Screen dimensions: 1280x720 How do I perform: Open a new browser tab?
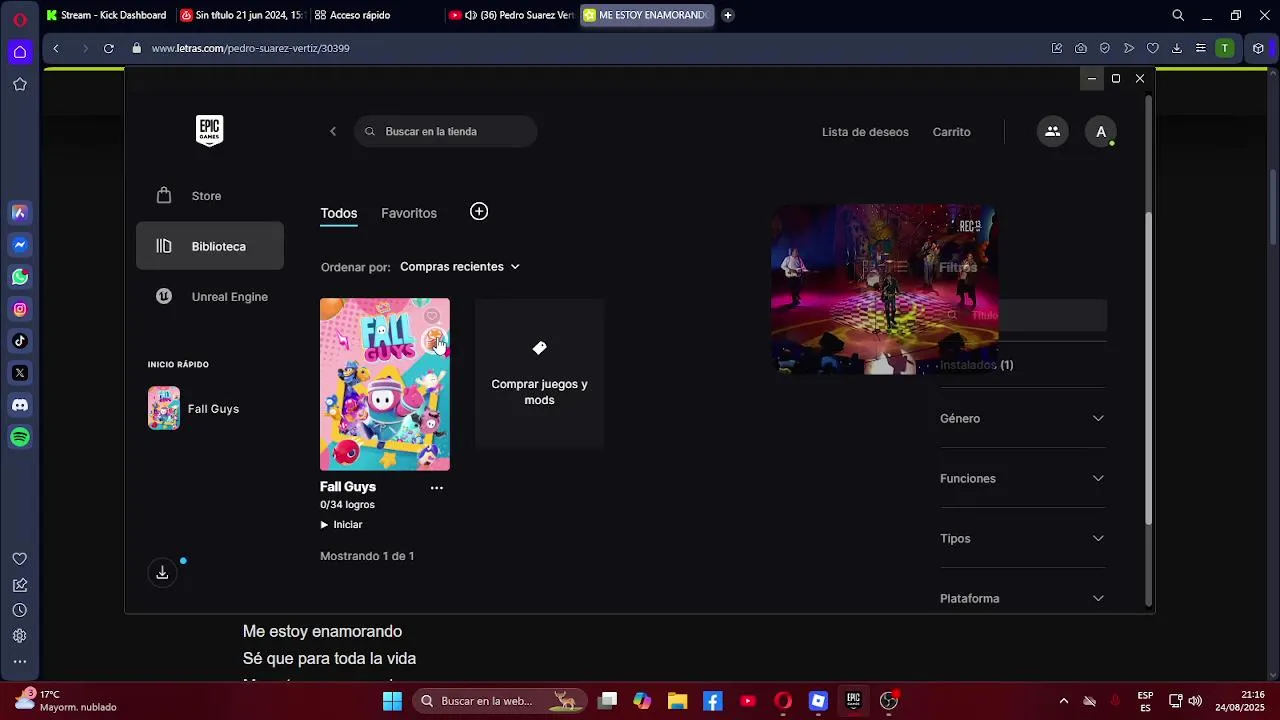point(728,15)
